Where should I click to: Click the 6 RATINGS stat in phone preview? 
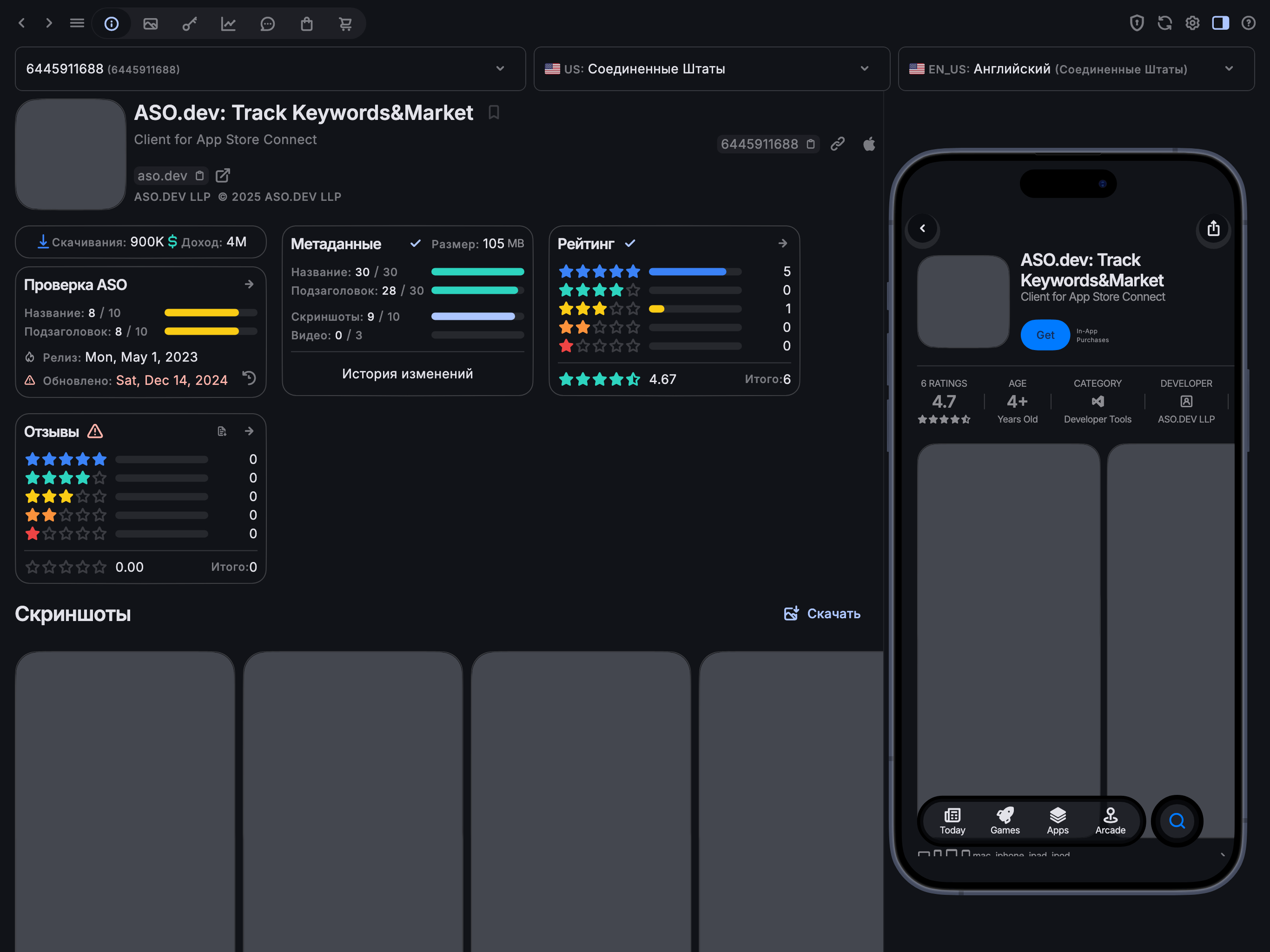pyautogui.click(x=944, y=402)
